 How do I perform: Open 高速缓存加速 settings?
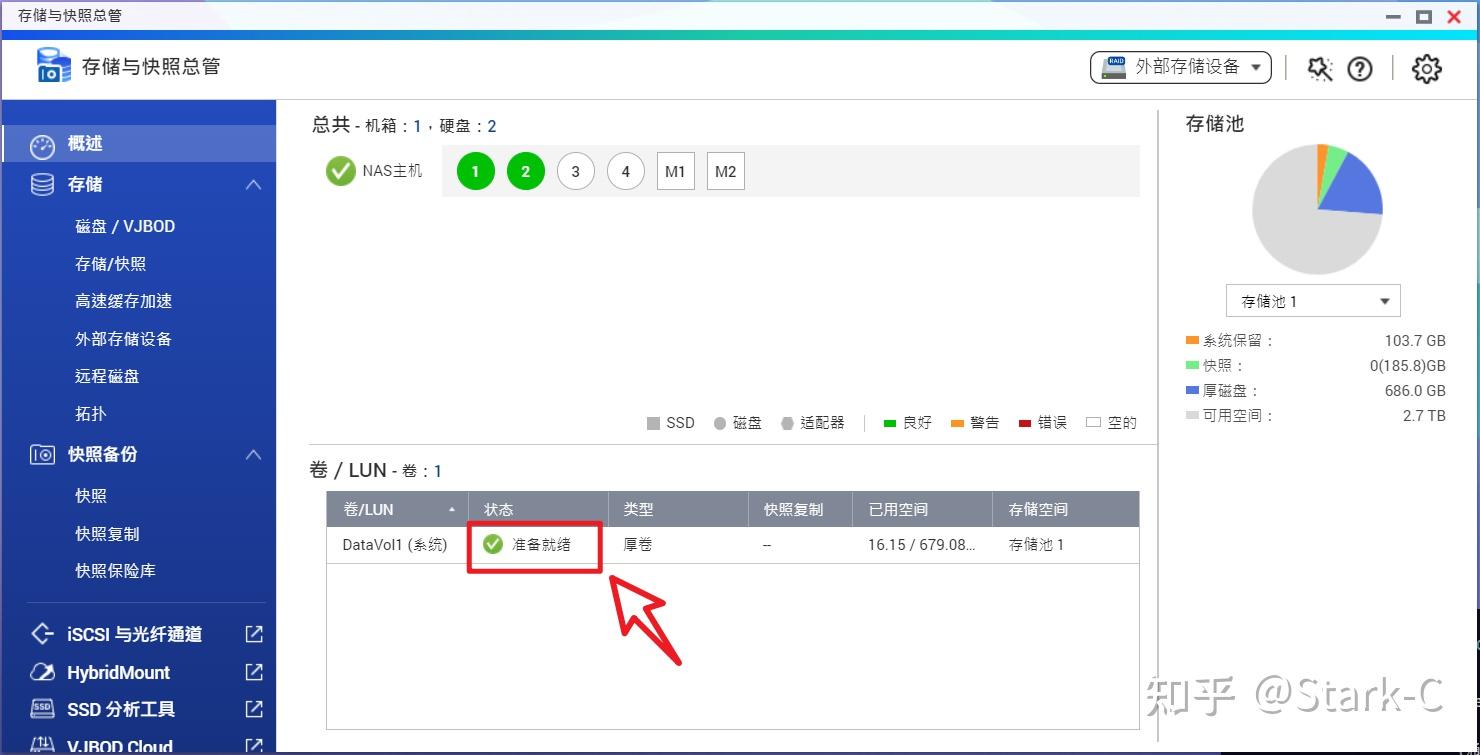[123, 301]
